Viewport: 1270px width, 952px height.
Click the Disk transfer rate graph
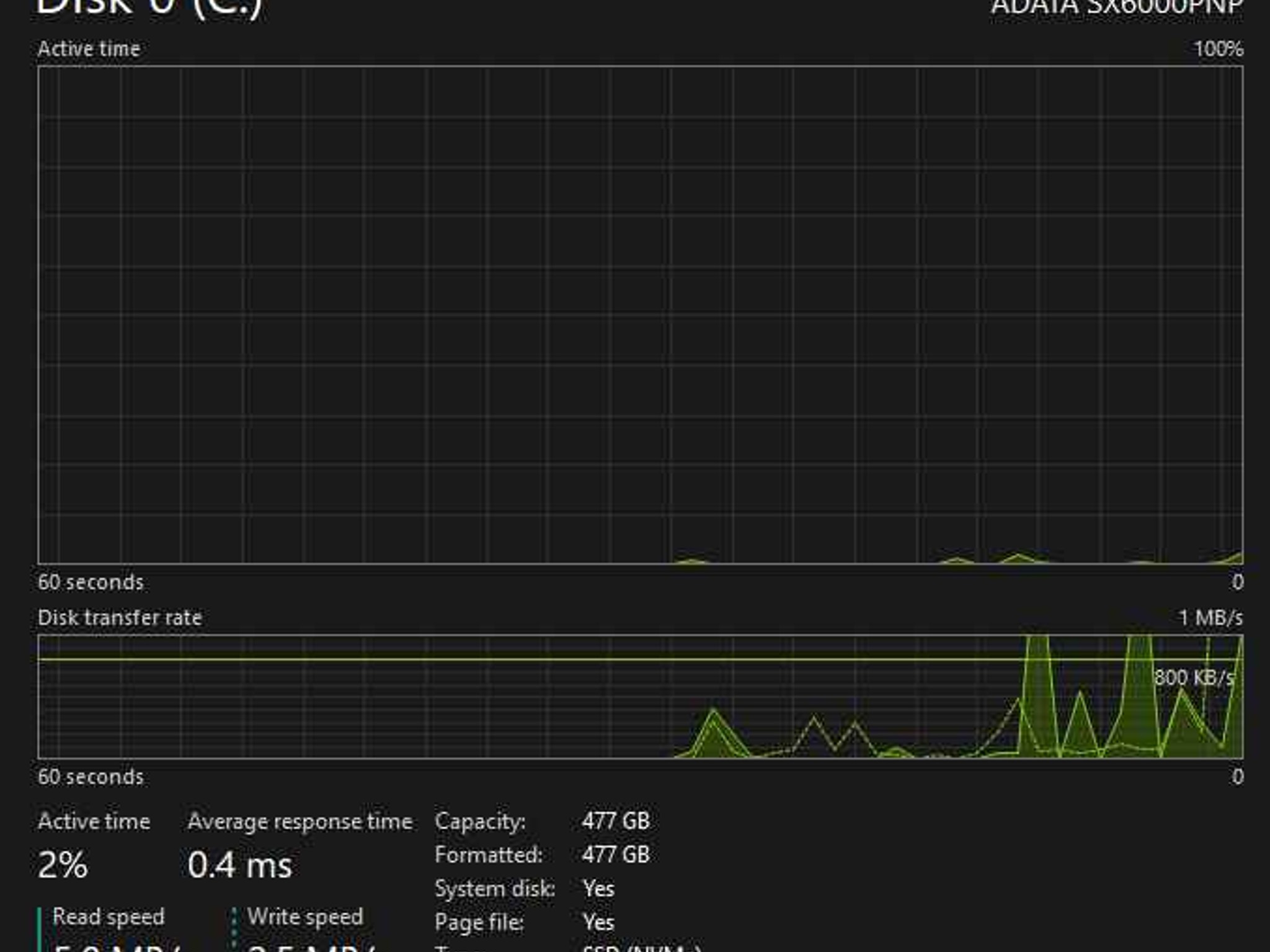click(x=640, y=697)
